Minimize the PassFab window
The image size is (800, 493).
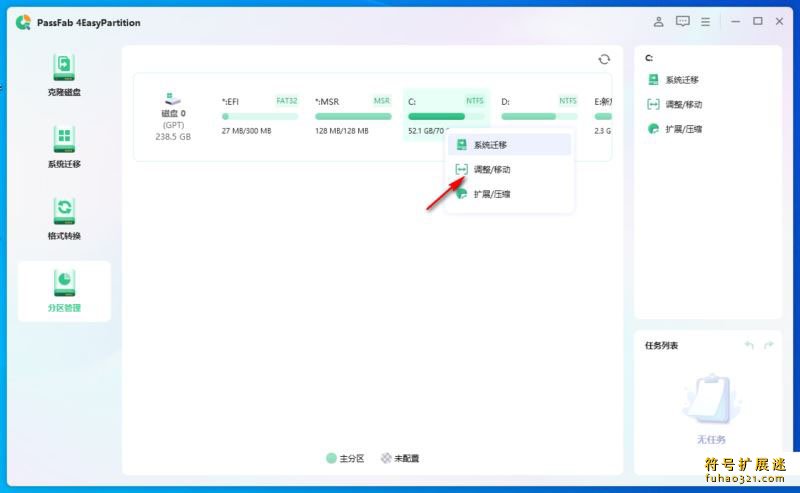coord(735,21)
